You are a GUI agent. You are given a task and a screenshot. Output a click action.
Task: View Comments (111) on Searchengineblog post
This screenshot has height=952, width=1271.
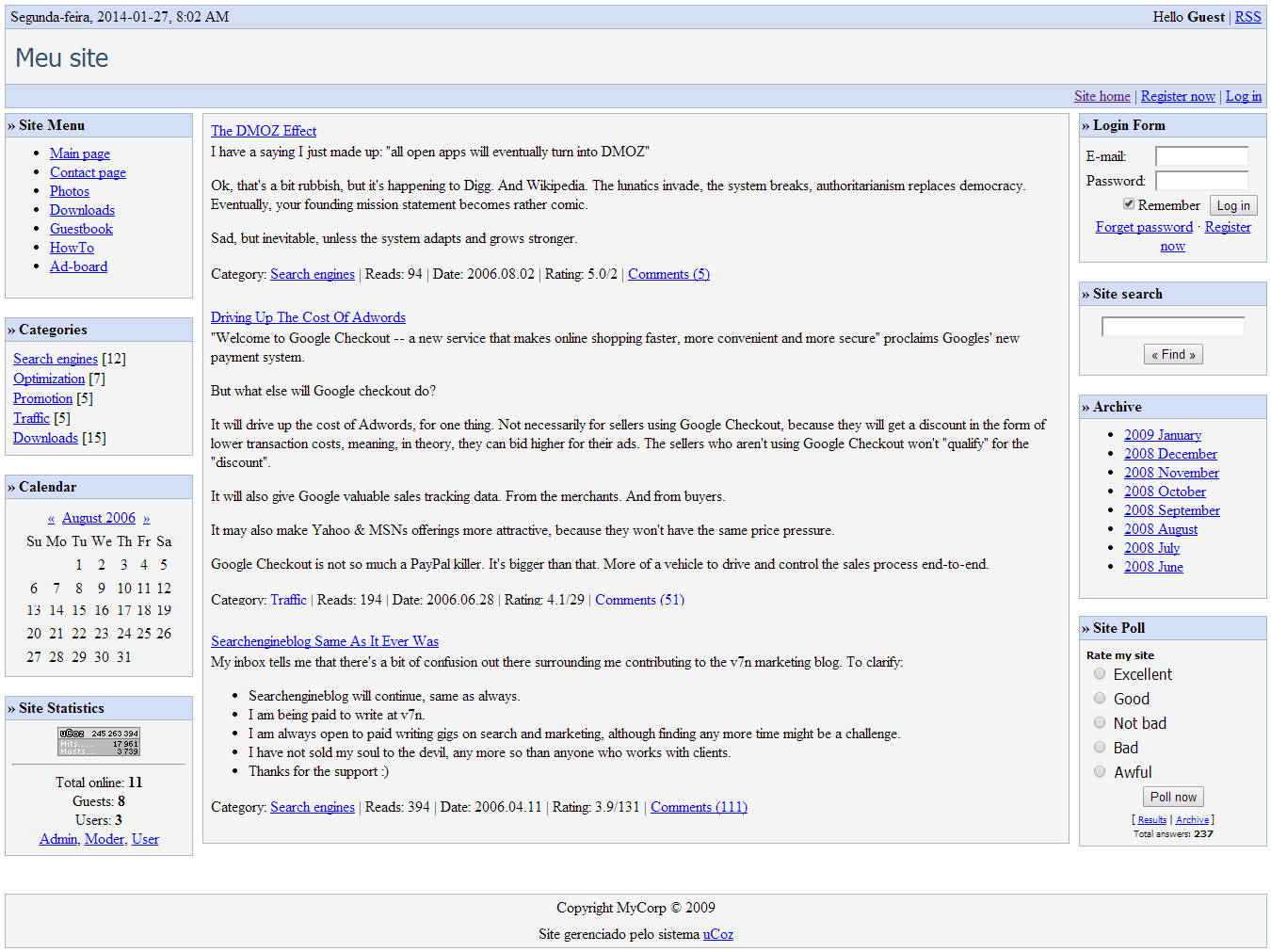(x=699, y=807)
